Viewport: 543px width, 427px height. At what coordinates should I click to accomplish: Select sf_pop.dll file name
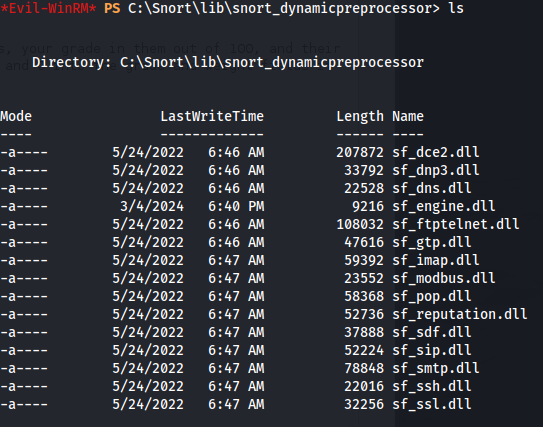click(431, 296)
